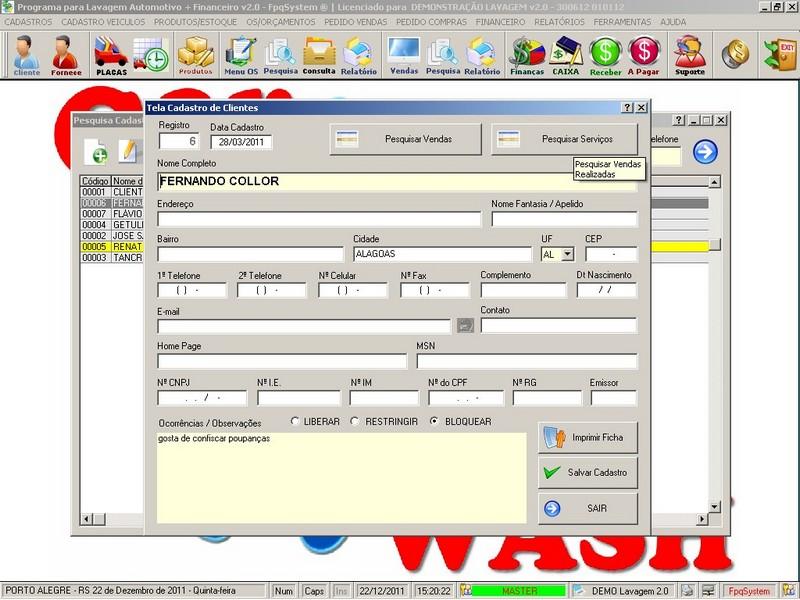Viewport: 800px width, 600px height.
Task: Select row 00007 FLÁVIO in the list
Action: point(112,214)
